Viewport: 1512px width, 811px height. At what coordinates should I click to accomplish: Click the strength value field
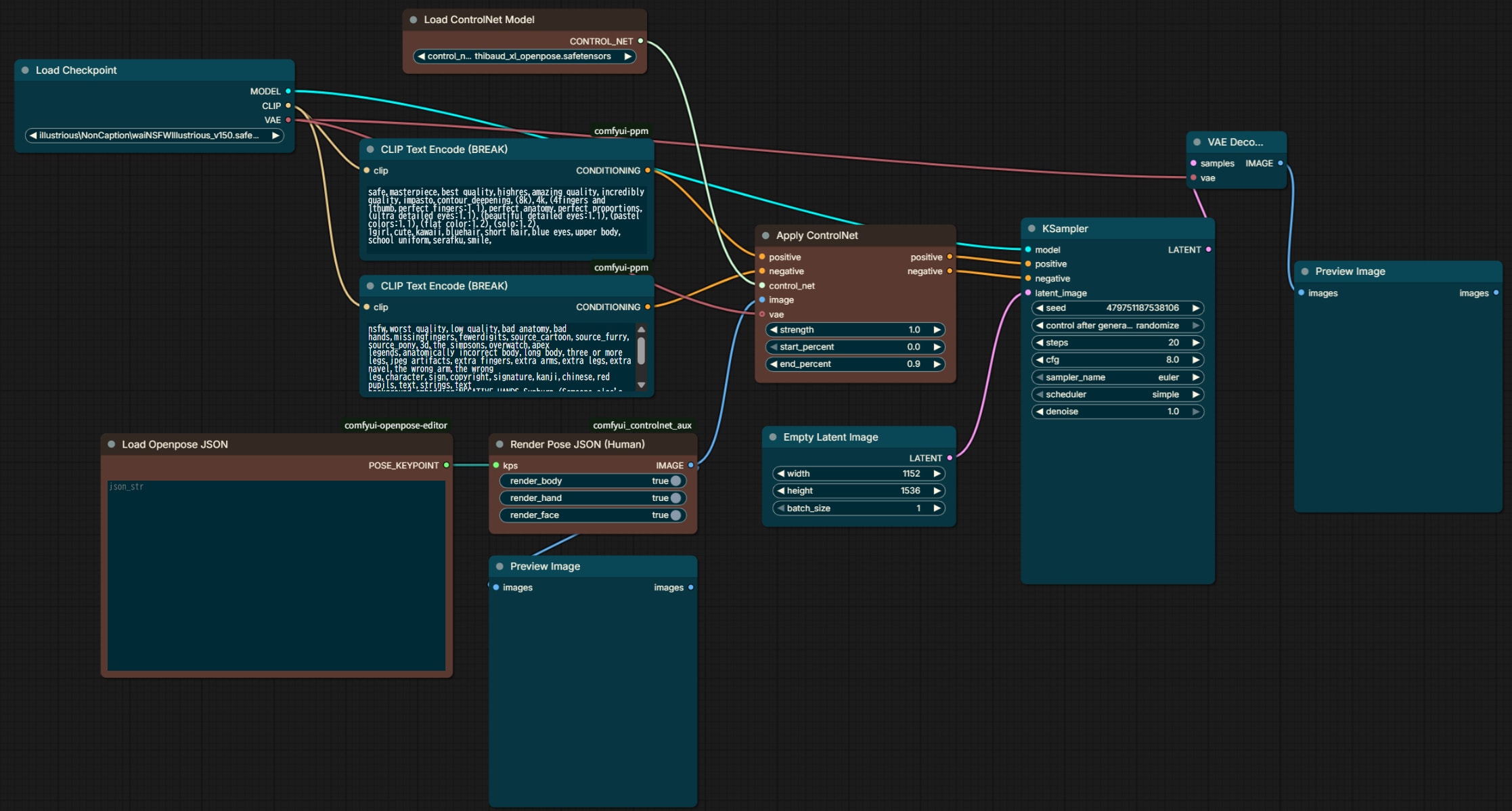click(855, 330)
